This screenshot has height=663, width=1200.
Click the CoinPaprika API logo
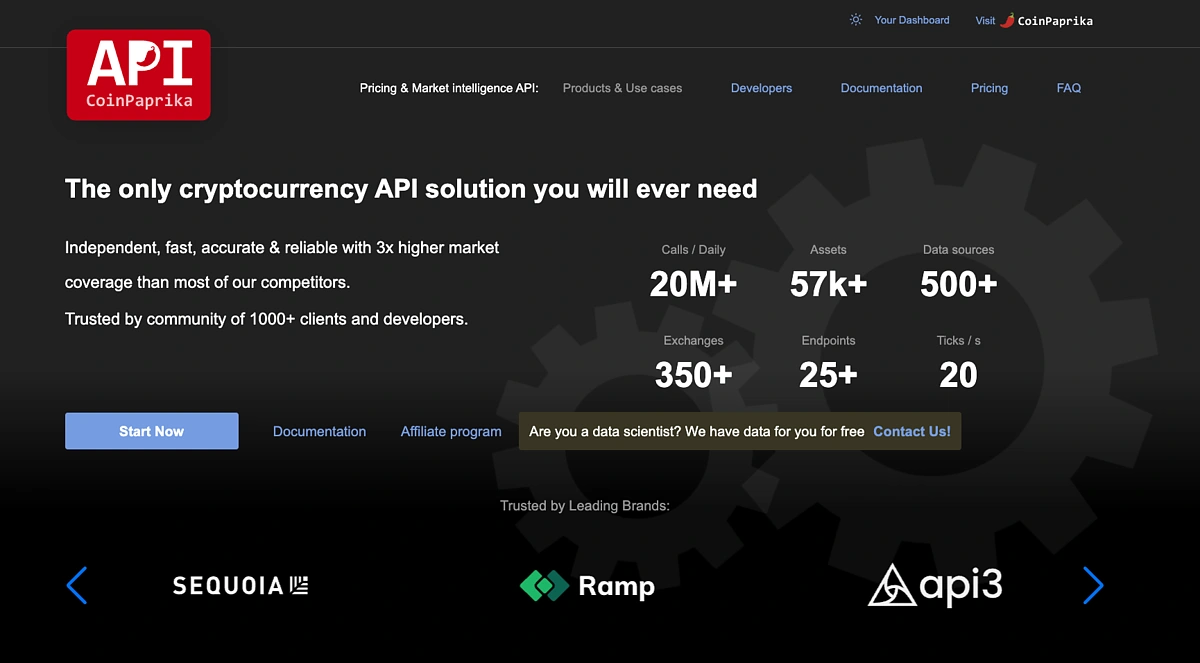pos(138,75)
